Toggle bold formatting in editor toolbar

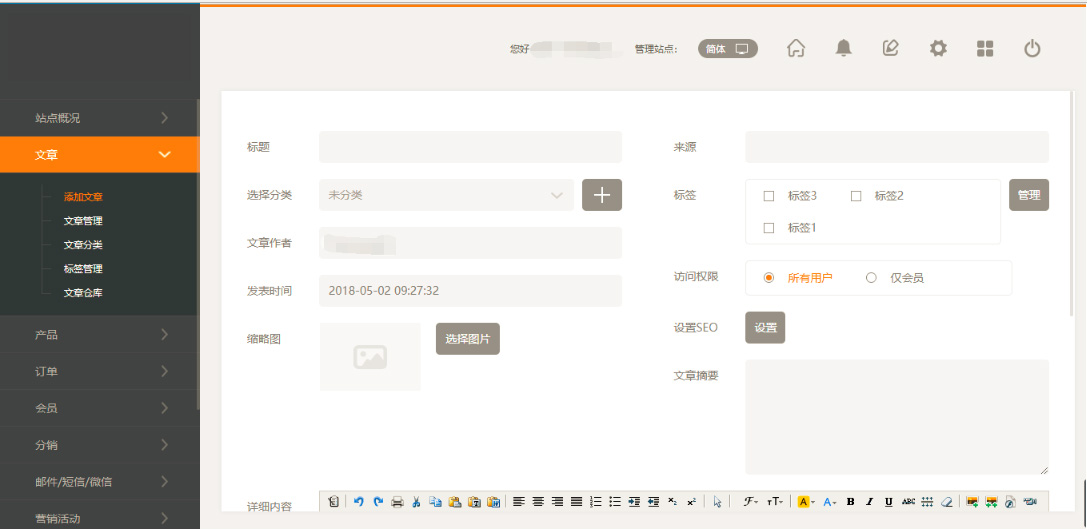tap(850, 502)
